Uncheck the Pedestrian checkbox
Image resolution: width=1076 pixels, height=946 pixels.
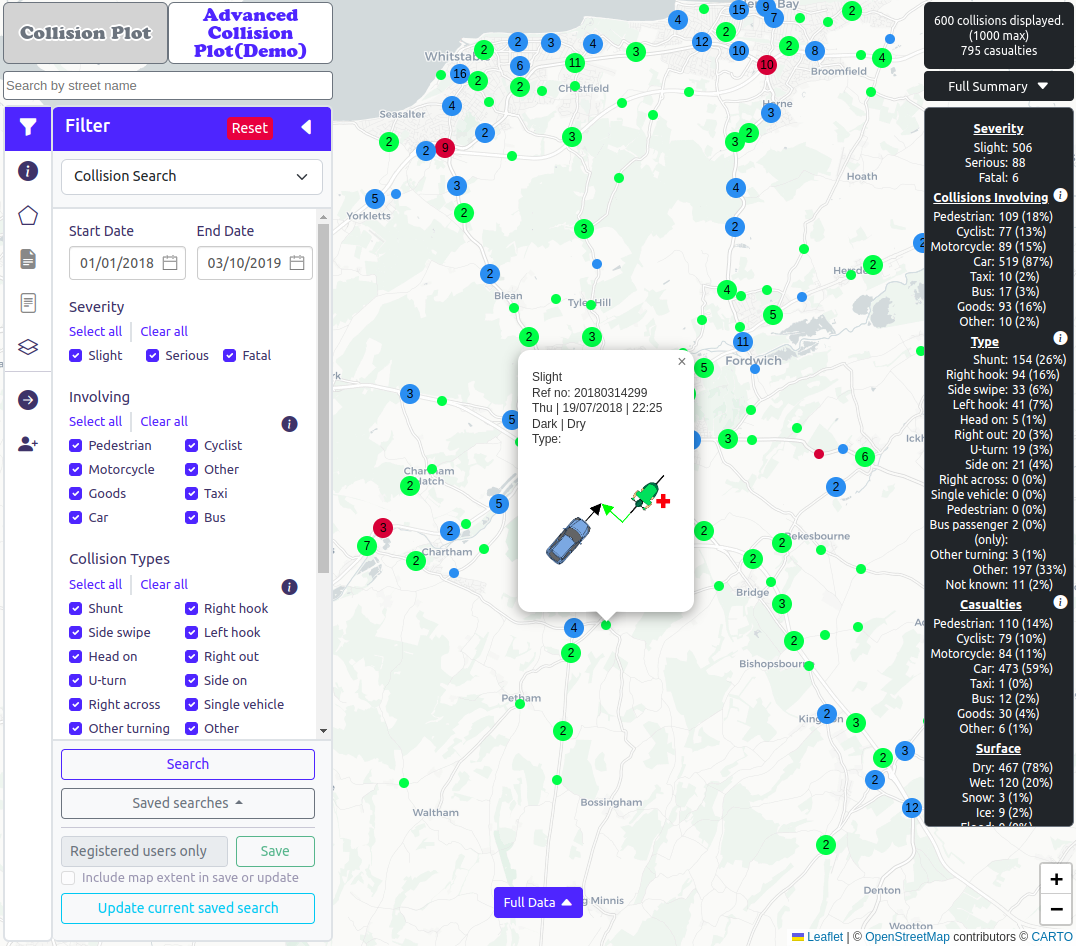(x=76, y=445)
